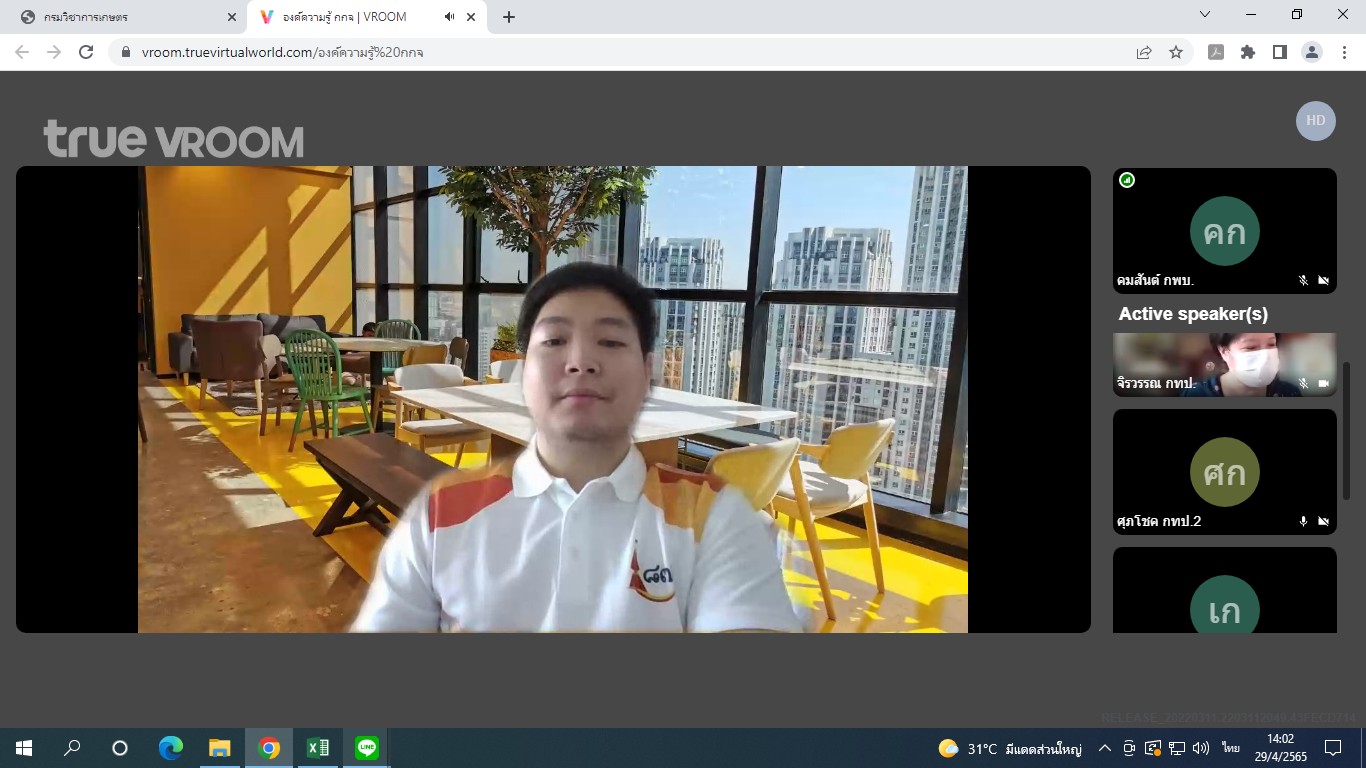Click the share page icon in address bar
This screenshot has width=1366, height=768.
(1144, 52)
